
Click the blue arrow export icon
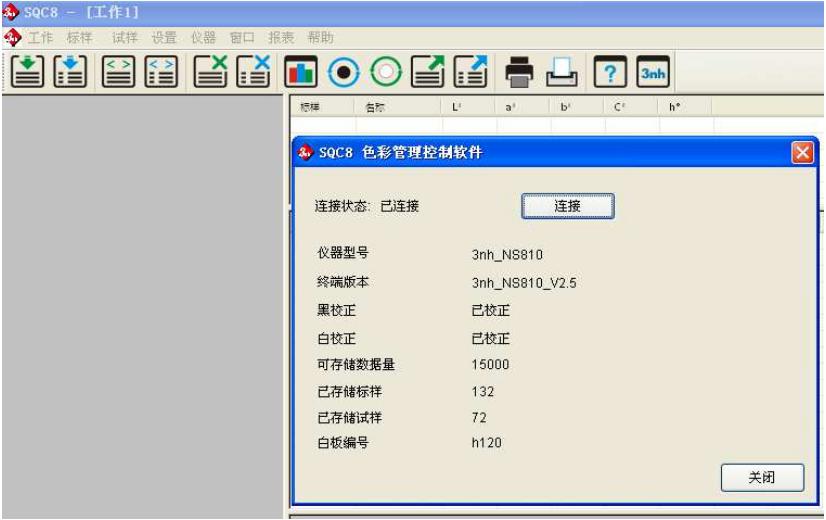tap(470, 72)
